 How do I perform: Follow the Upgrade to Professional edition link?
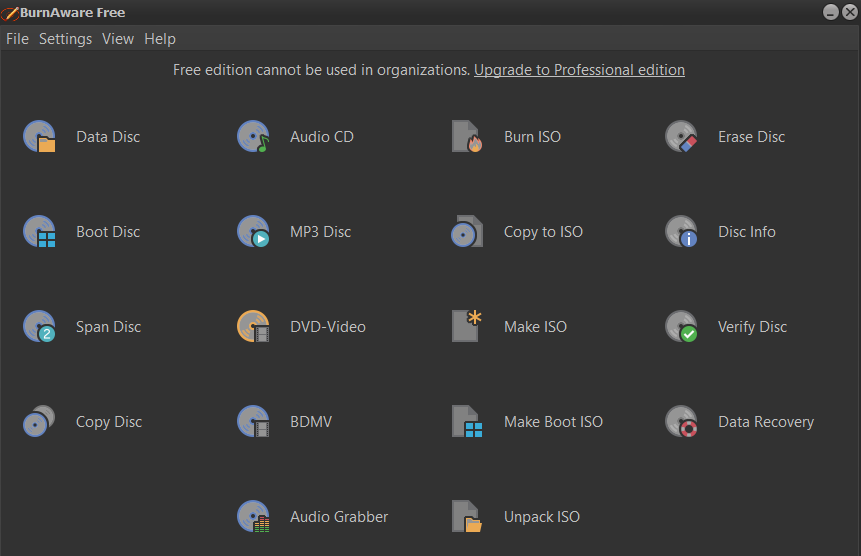(579, 70)
